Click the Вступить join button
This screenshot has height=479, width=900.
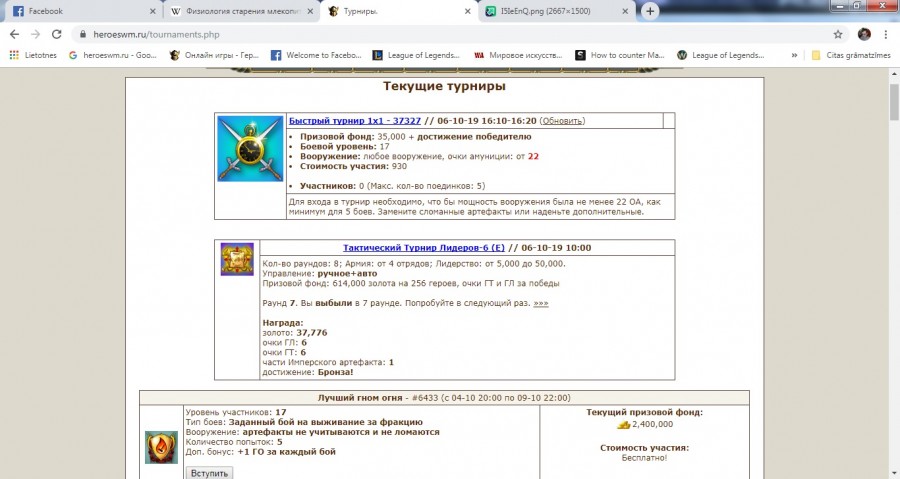(x=209, y=473)
